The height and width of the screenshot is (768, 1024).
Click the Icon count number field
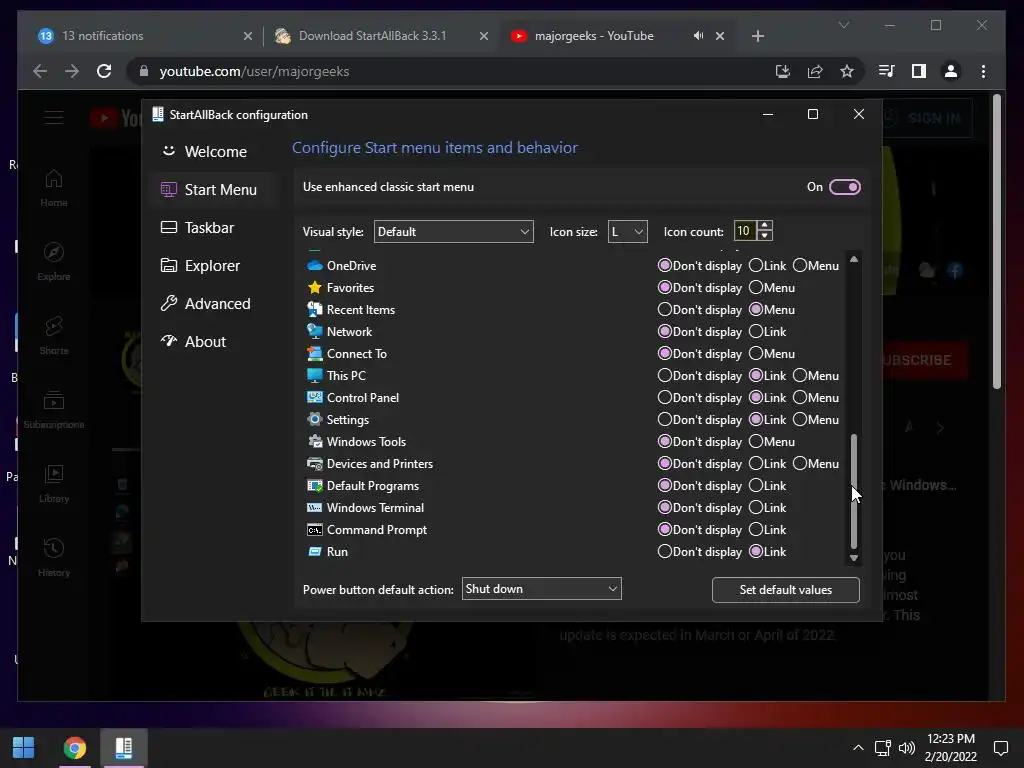[x=744, y=231]
